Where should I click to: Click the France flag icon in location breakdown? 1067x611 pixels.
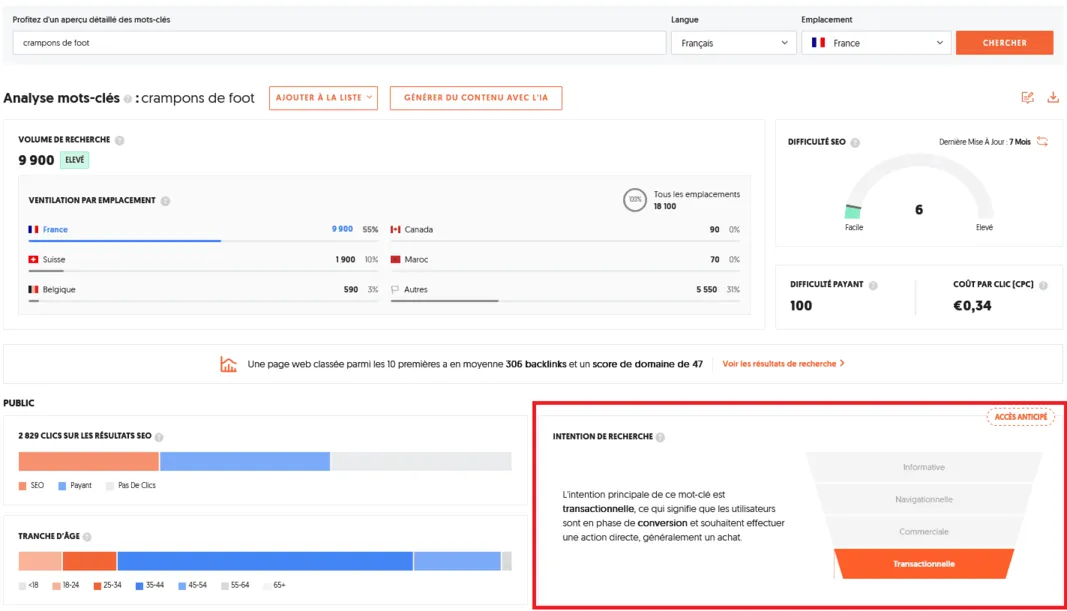tap(33, 230)
